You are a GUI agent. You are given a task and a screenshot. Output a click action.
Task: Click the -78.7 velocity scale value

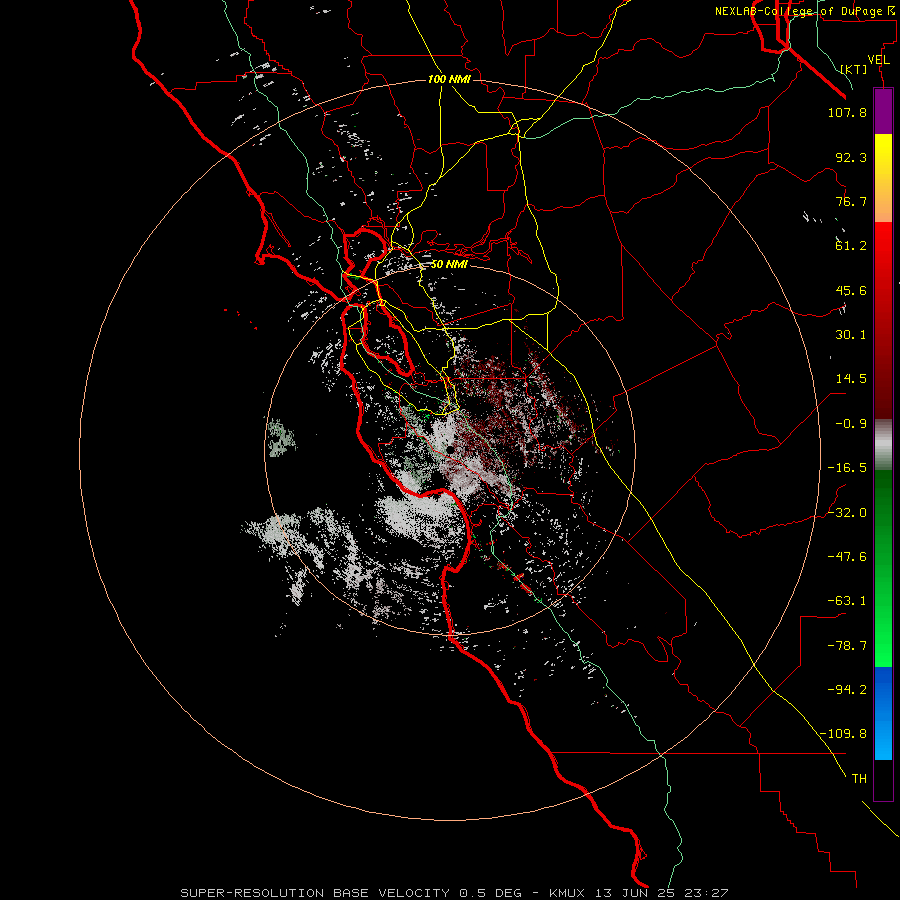click(847, 646)
